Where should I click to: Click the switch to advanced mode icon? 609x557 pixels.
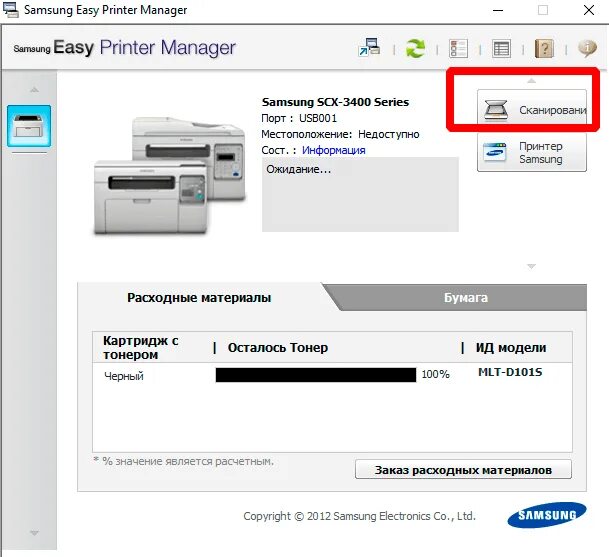[x=369, y=48]
